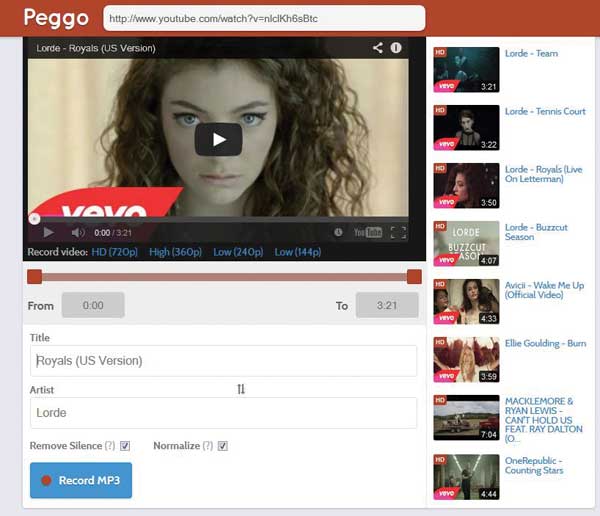Click the watch later clock icon
The height and width of the screenshot is (516, 600).
pos(338,232)
